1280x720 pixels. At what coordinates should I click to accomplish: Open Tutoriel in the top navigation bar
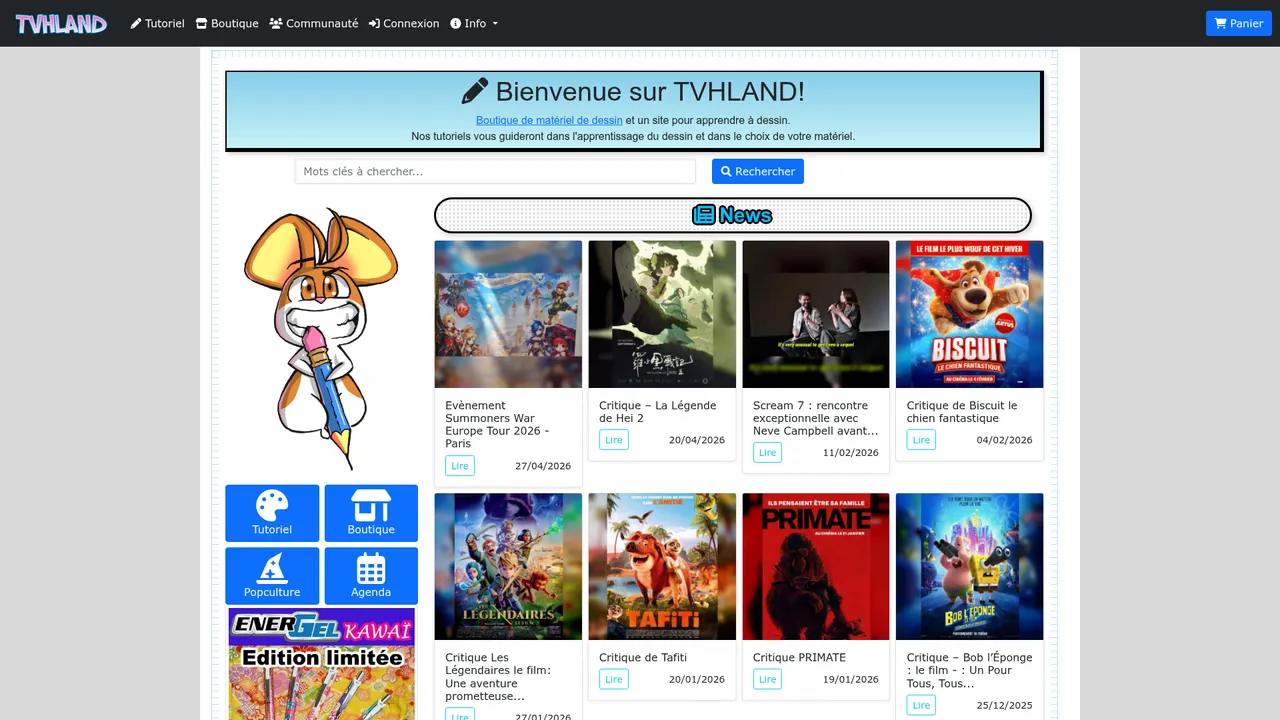[x=157, y=23]
